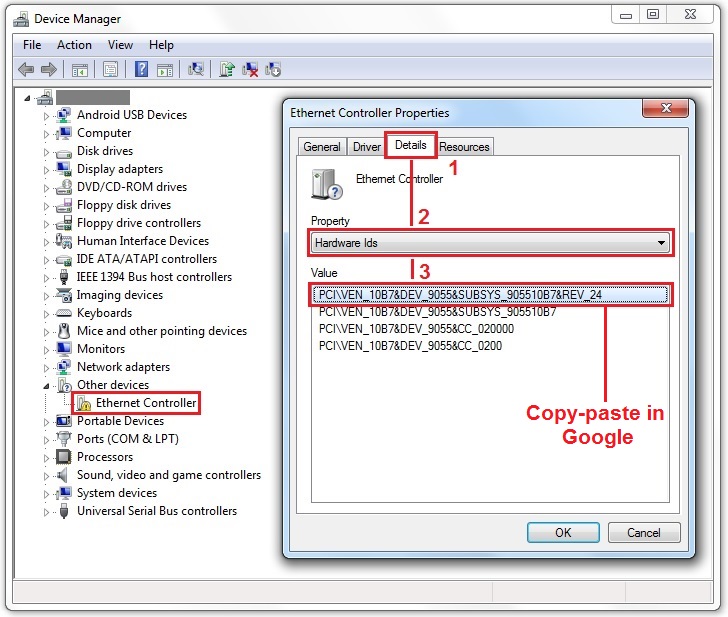Click the Human Interface Devices category icon
This screenshot has height=617, width=728.
(x=63, y=241)
